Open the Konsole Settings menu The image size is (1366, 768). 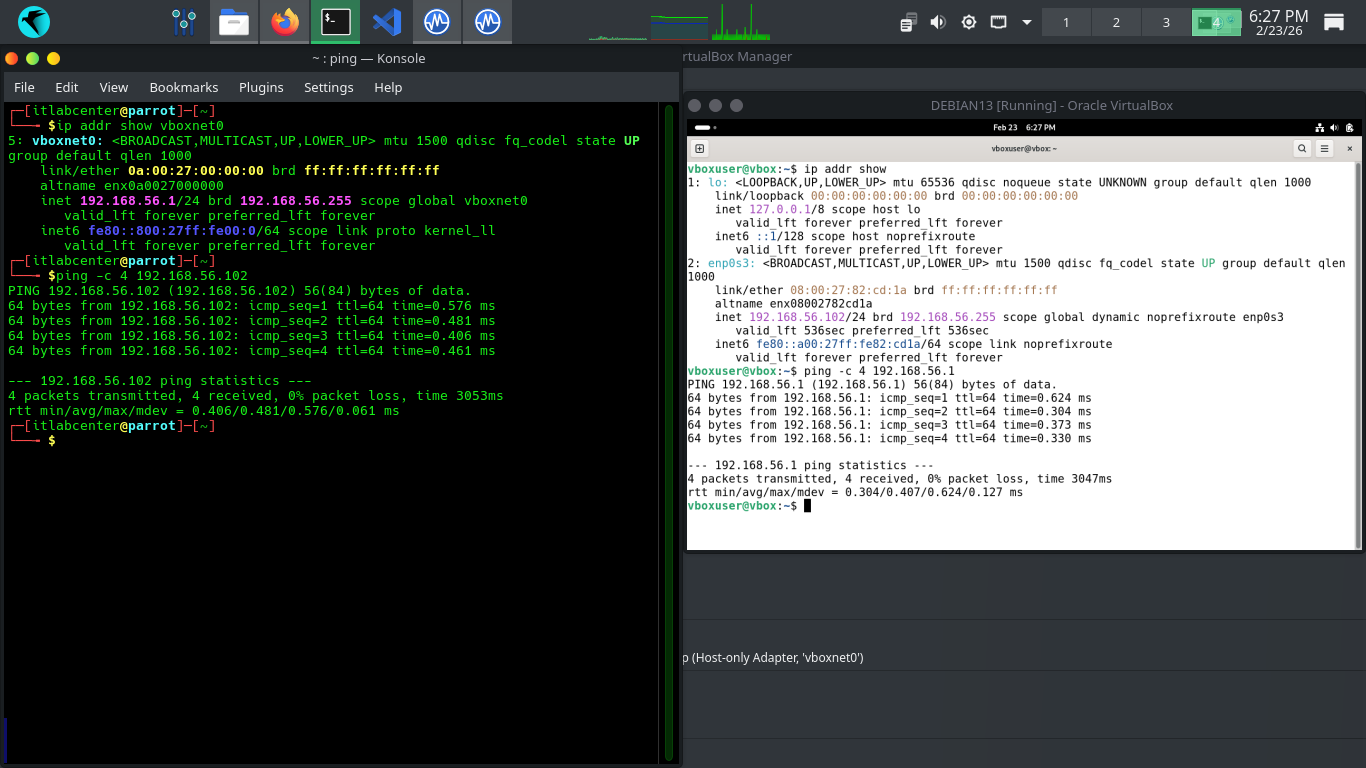tap(328, 87)
